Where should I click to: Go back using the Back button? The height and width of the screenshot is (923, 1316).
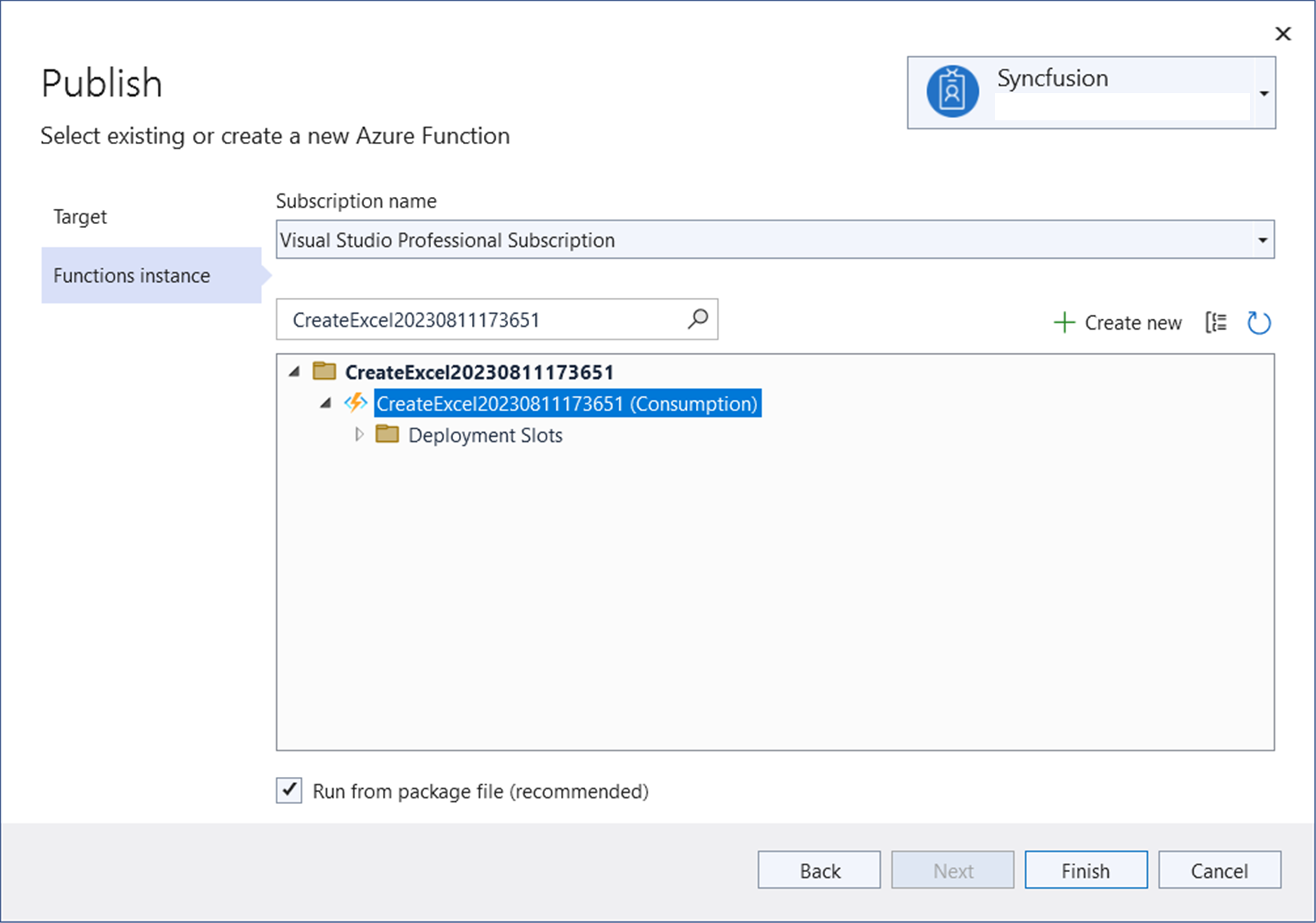[819, 870]
